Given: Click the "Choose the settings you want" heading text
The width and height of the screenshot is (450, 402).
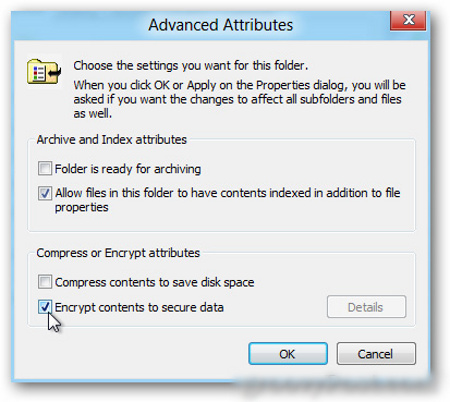Looking at the screenshot, I should pyautogui.click(x=191, y=65).
